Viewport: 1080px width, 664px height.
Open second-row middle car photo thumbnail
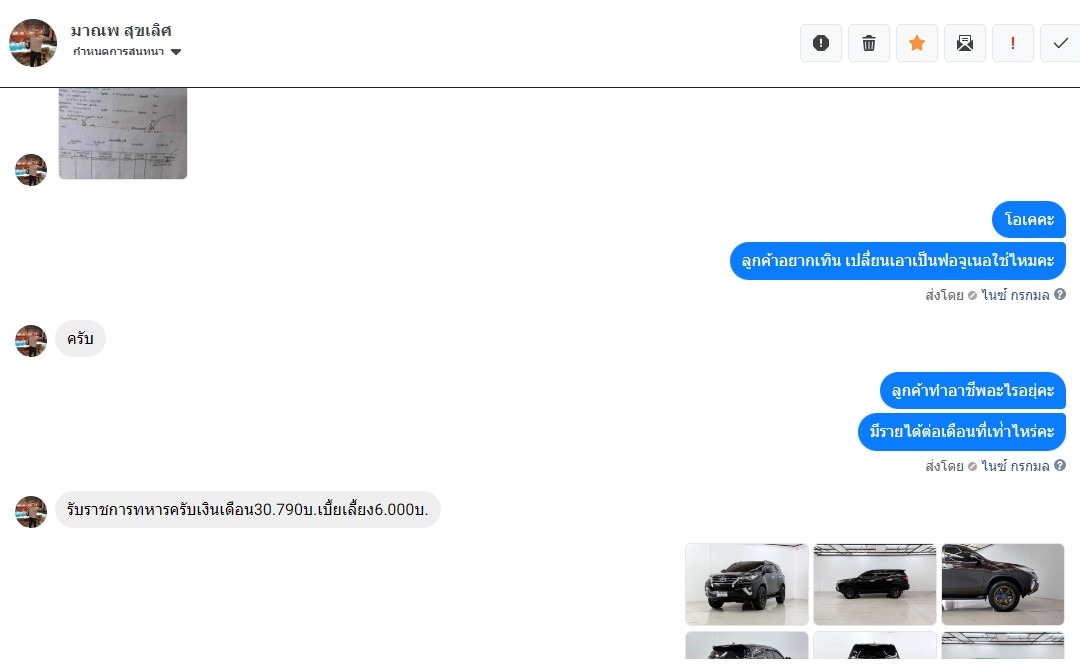click(x=875, y=647)
